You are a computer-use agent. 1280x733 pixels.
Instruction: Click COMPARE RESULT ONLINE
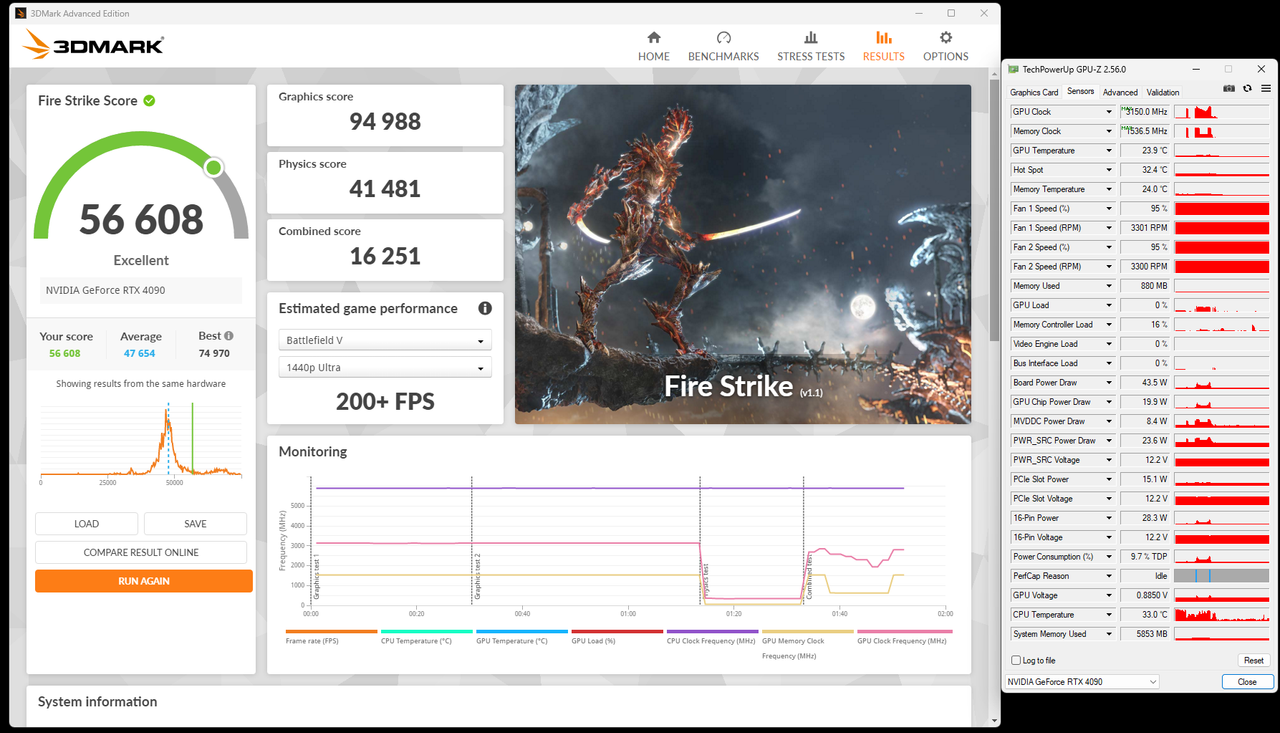(141, 552)
